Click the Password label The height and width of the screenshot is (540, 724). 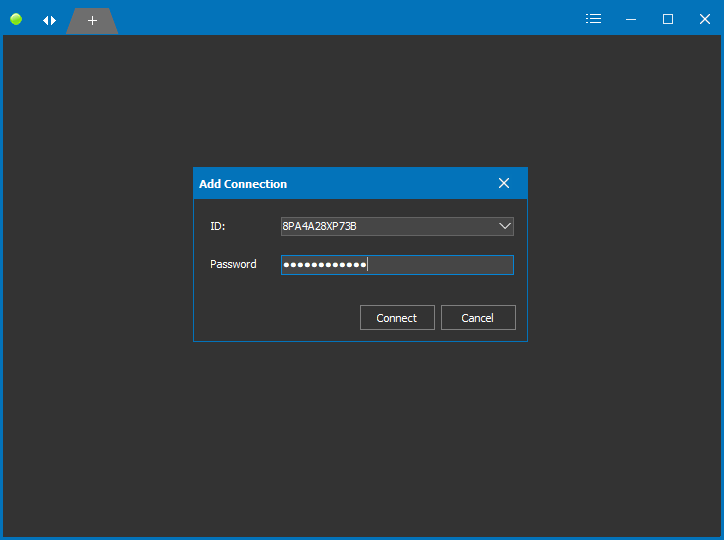(233, 265)
